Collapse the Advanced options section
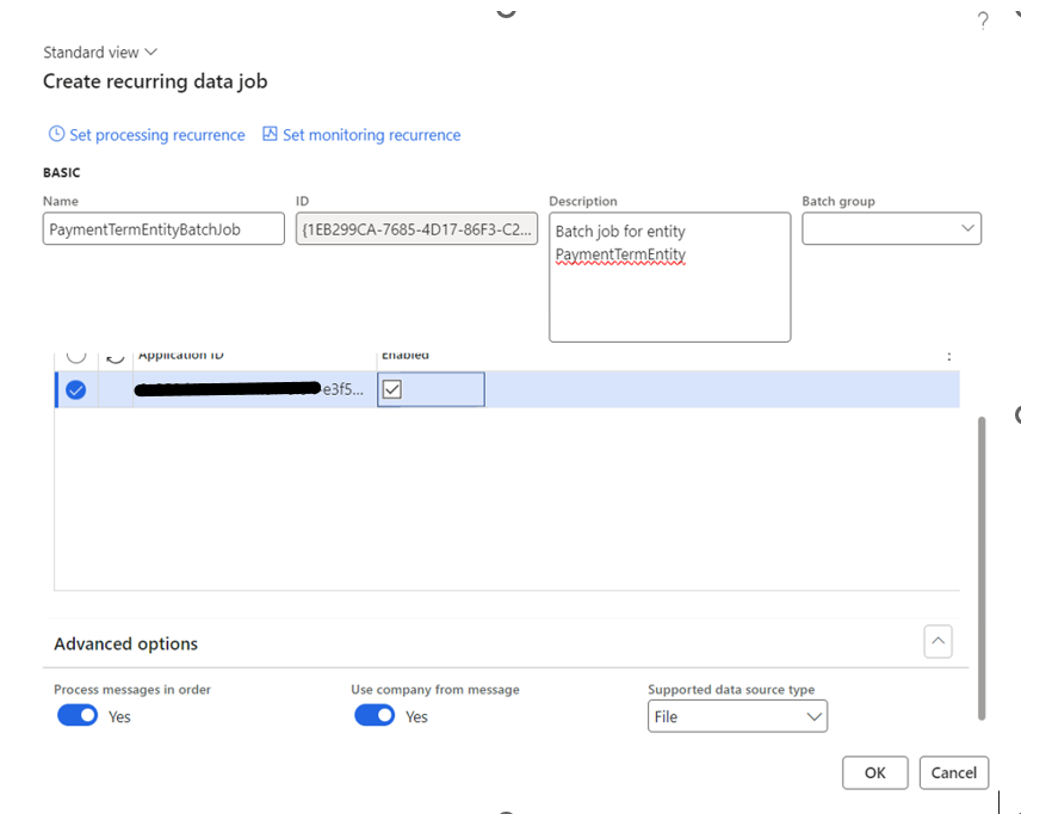The image size is (1037, 820). [937, 641]
